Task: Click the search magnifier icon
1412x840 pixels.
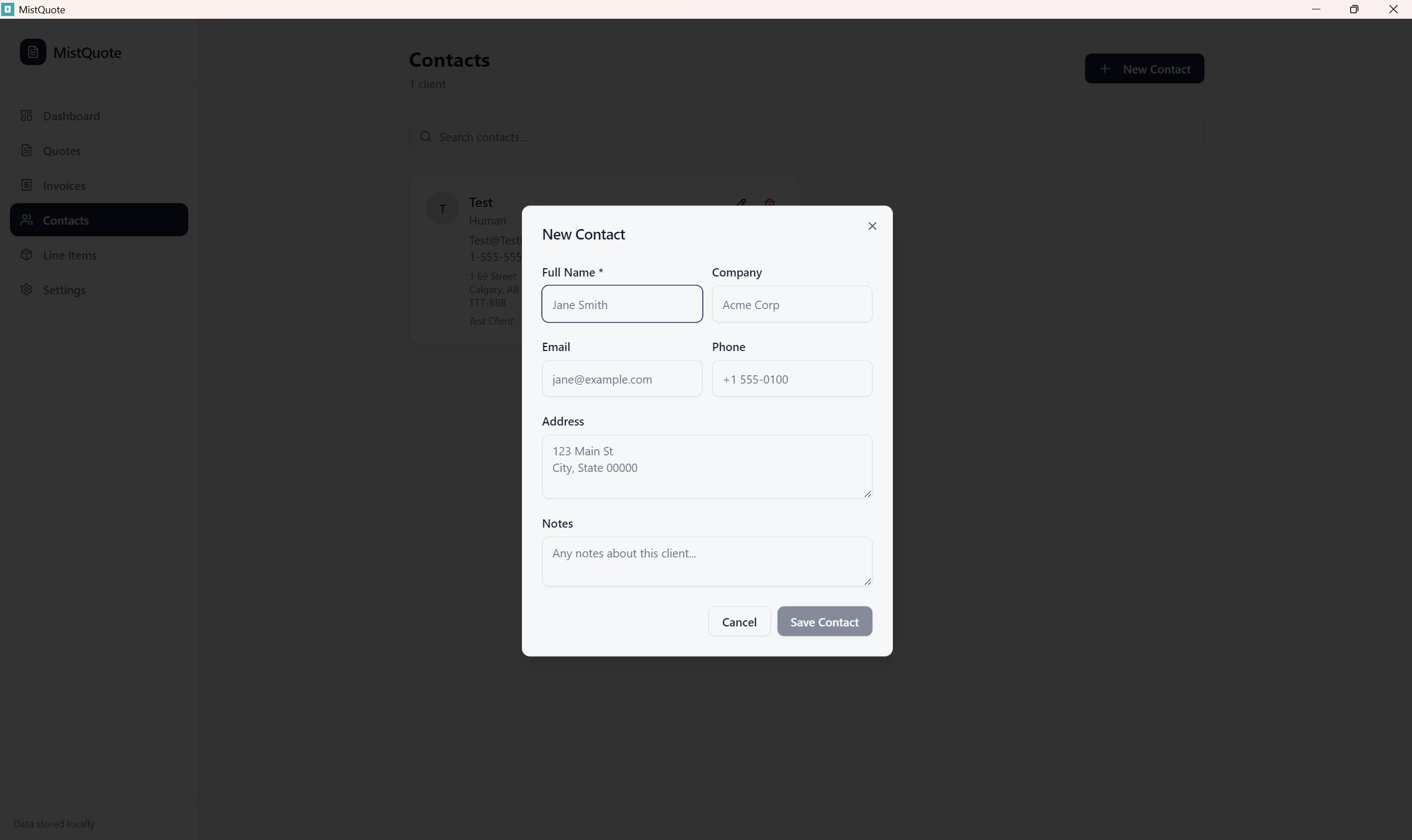Action: pyautogui.click(x=425, y=136)
